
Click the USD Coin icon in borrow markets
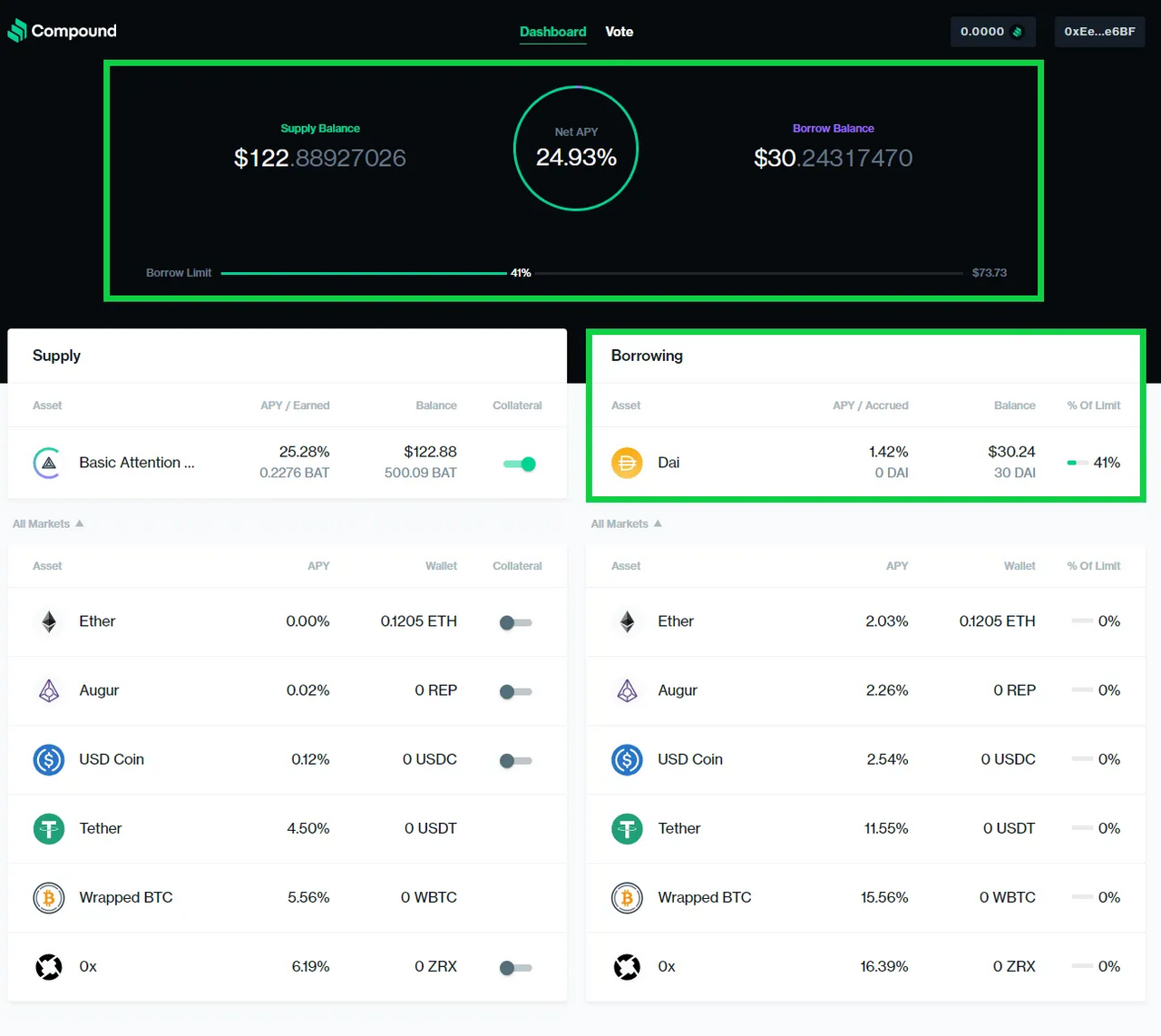[627, 759]
